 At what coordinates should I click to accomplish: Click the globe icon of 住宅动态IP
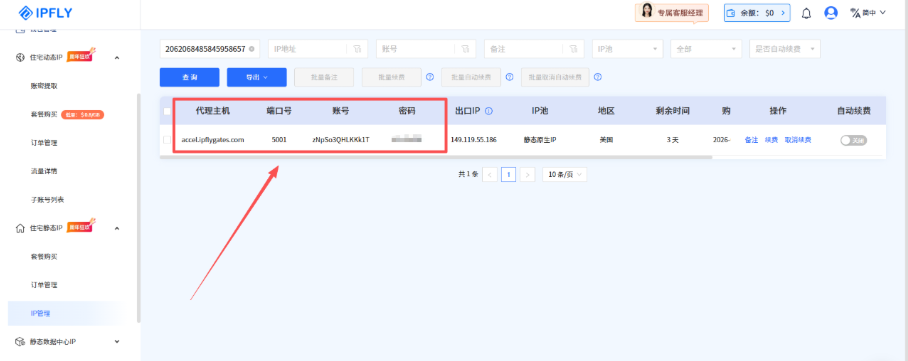pyautogui.click(x=20, y=57)
